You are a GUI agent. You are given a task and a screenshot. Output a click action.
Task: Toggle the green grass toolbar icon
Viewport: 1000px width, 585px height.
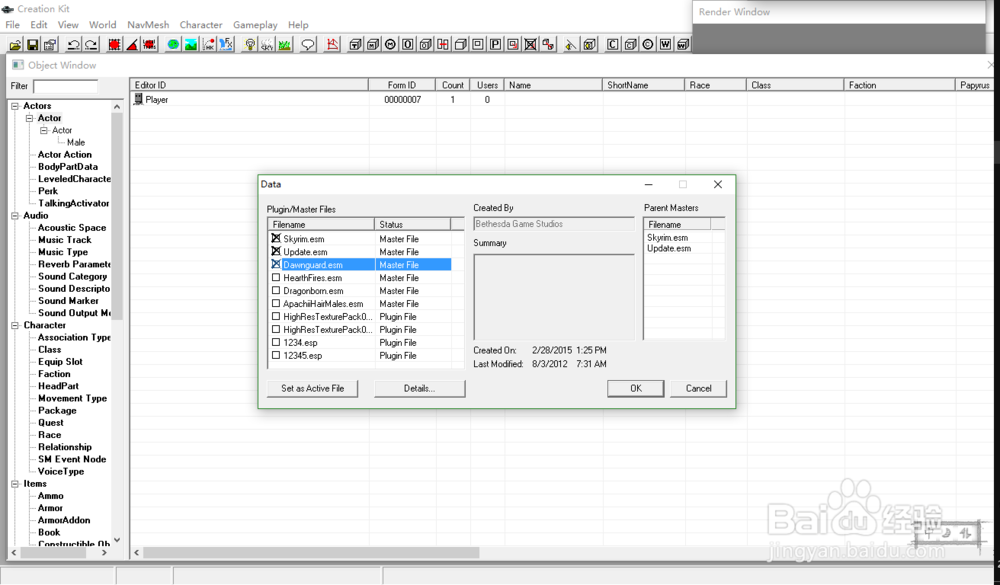coord(284,45)
